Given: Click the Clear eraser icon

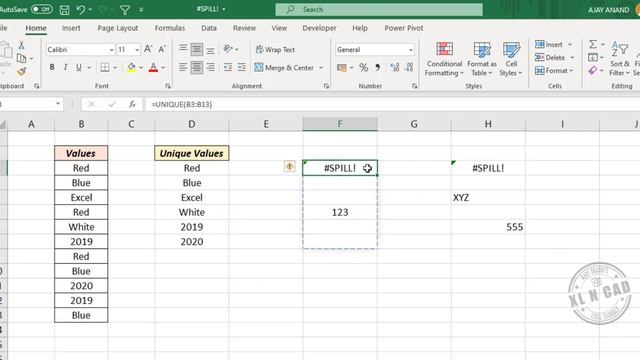Looking at the screenshot, I should click(593, 71).
